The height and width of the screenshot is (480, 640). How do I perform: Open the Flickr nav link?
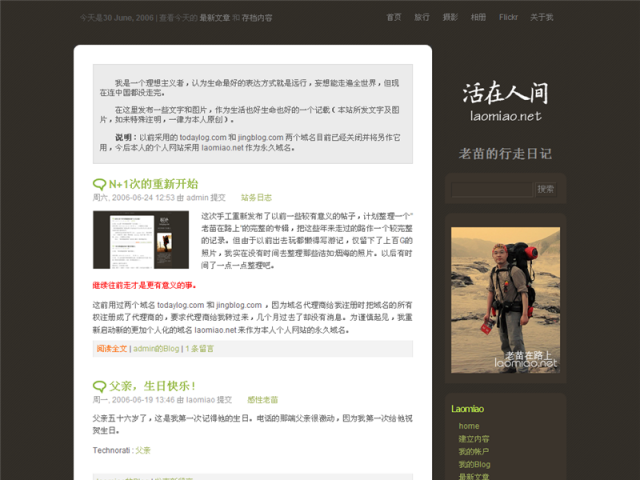(x=508, y=17)
